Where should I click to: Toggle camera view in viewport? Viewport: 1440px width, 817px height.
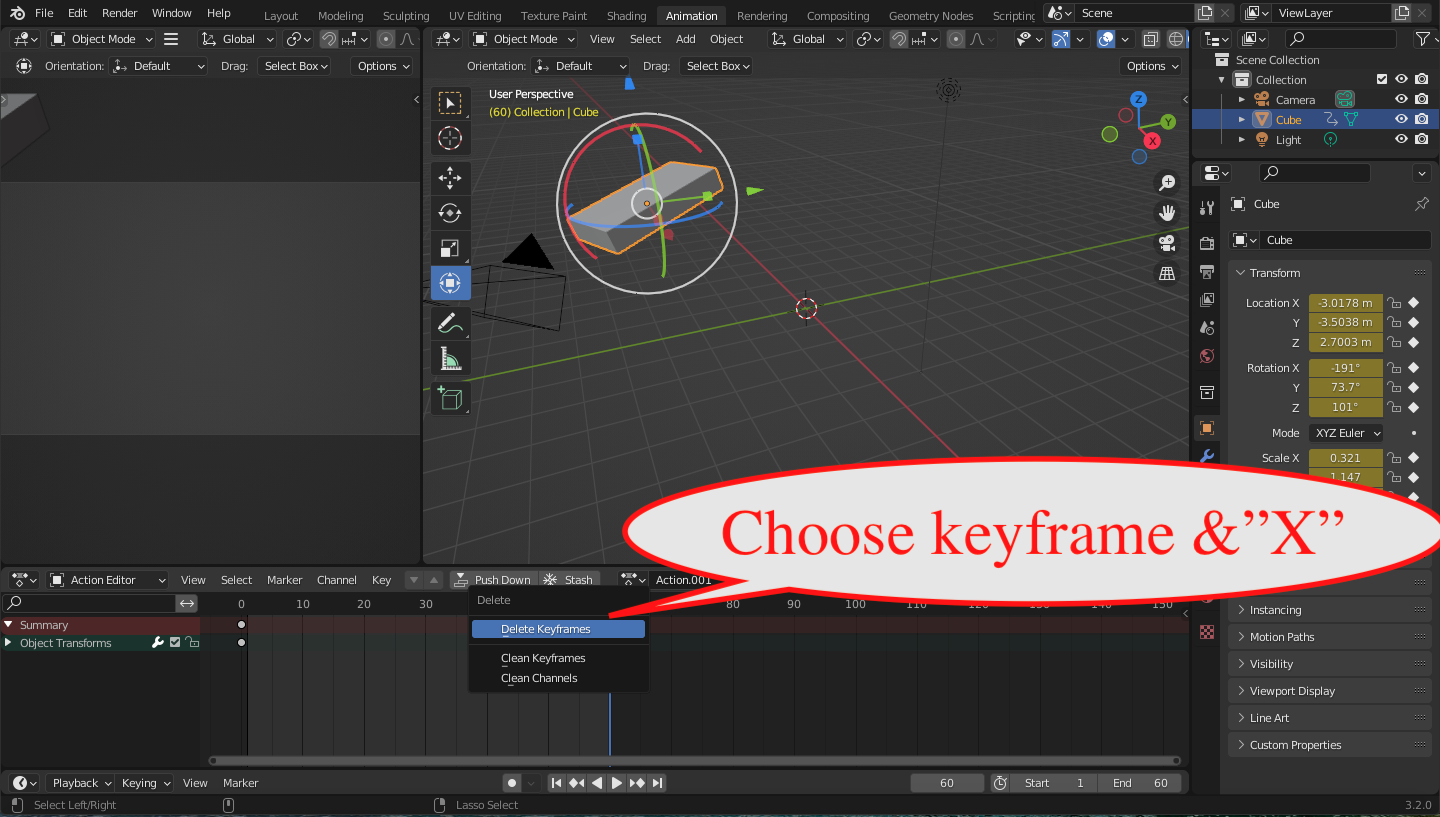1166,243
